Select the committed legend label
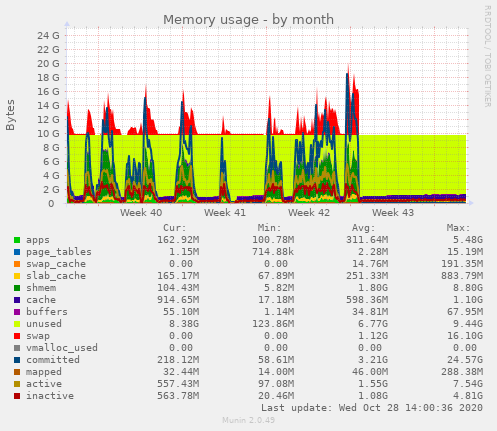Screen dimensions: 497x431 pos(53,360)
